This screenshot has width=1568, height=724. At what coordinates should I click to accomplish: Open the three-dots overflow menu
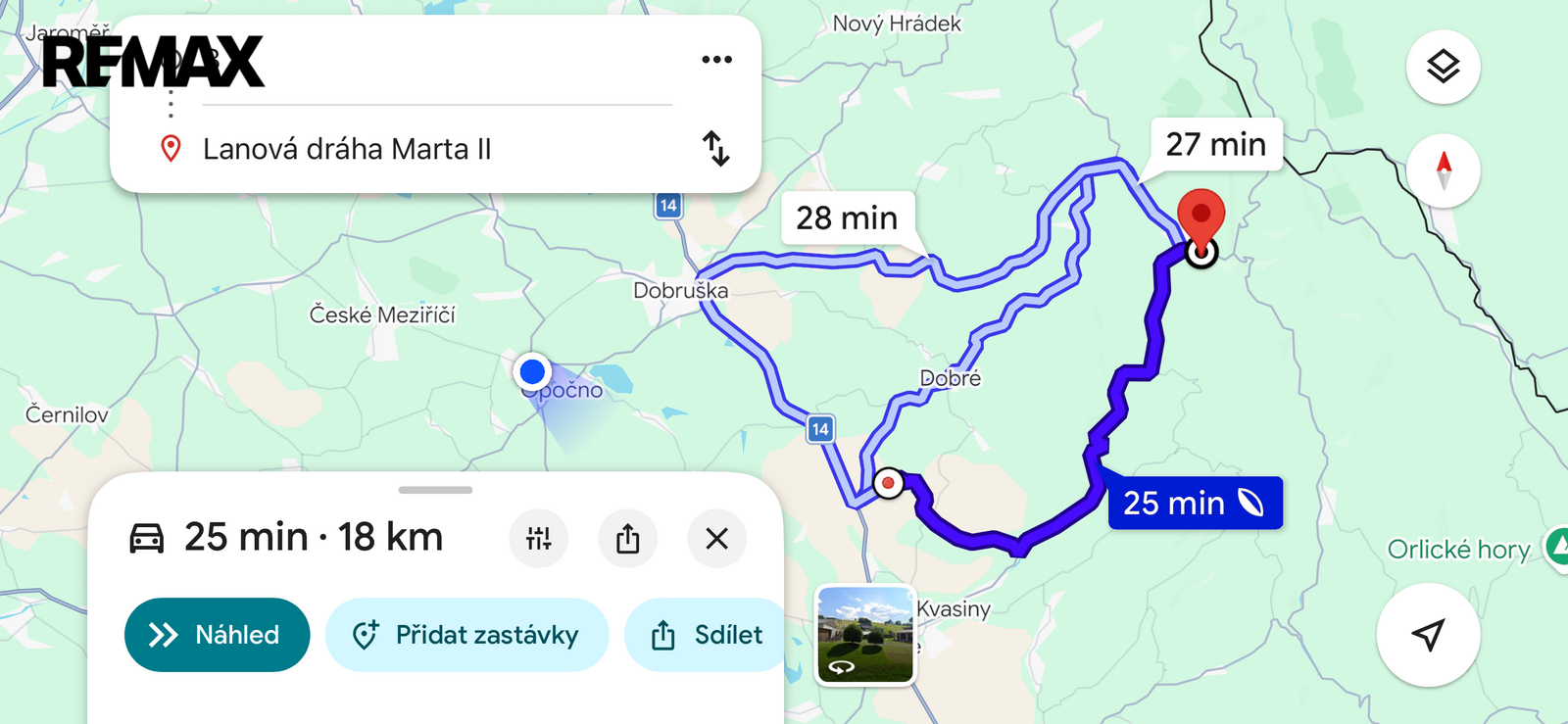pos(716,60)
